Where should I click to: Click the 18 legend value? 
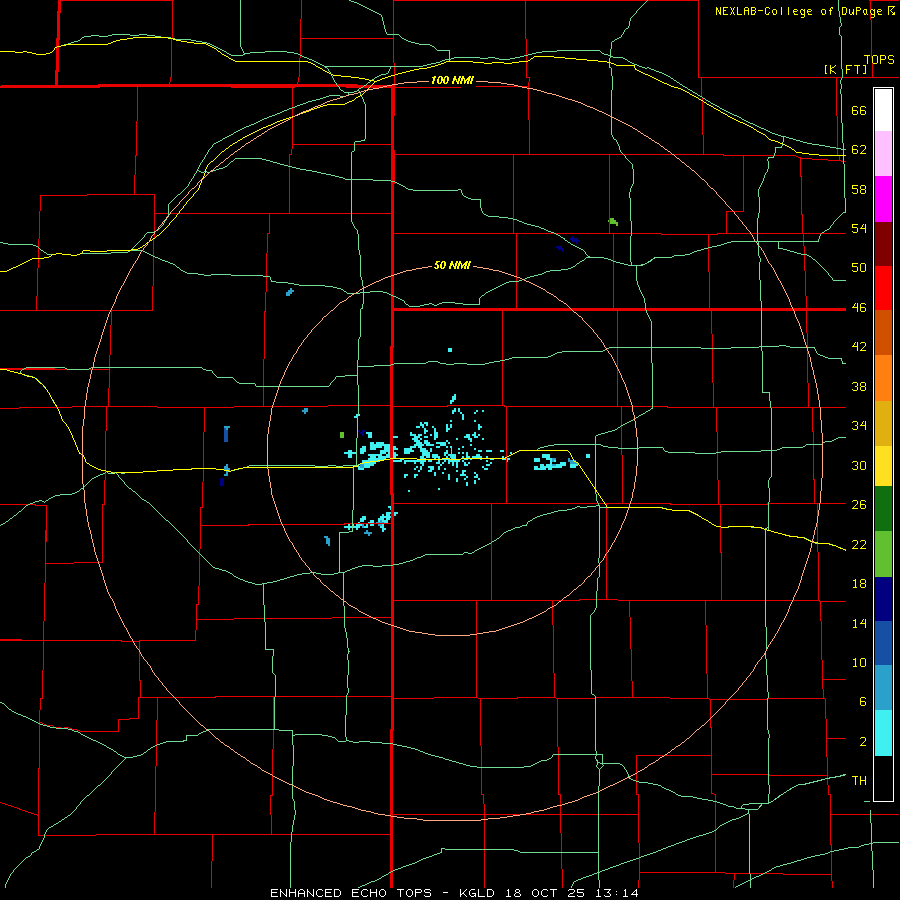coord(859,584)
